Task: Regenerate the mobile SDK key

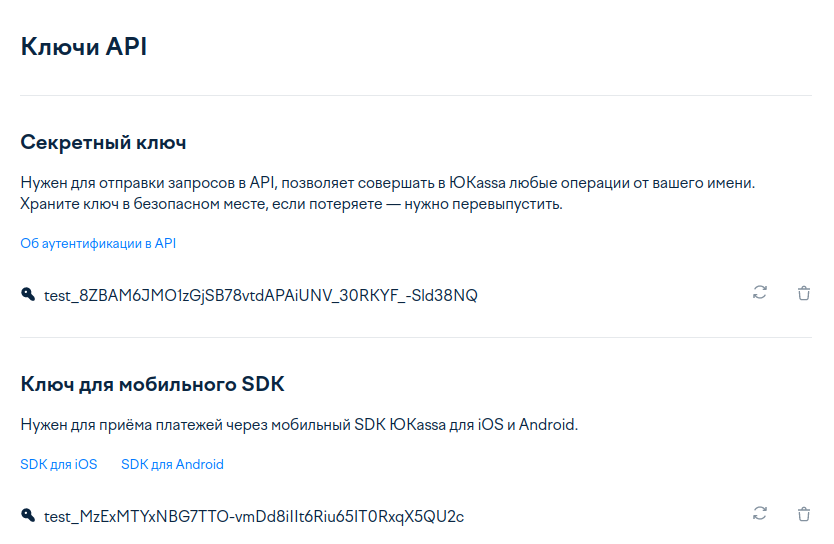Action: [x=760, y=513]
